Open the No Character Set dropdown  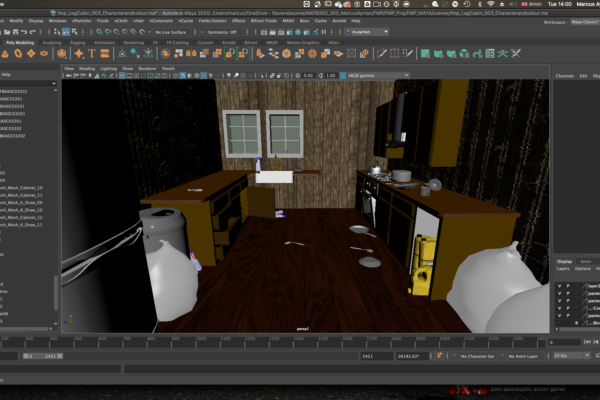click(x=477, y=356)
